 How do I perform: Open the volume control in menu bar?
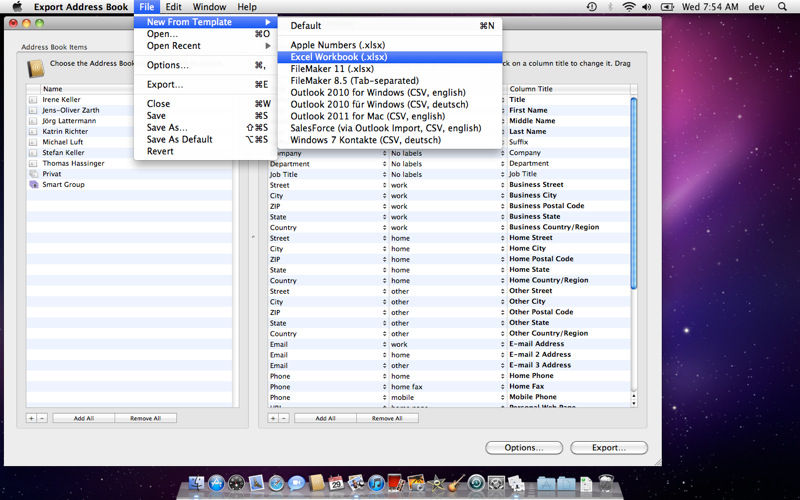tap(647, 7)
